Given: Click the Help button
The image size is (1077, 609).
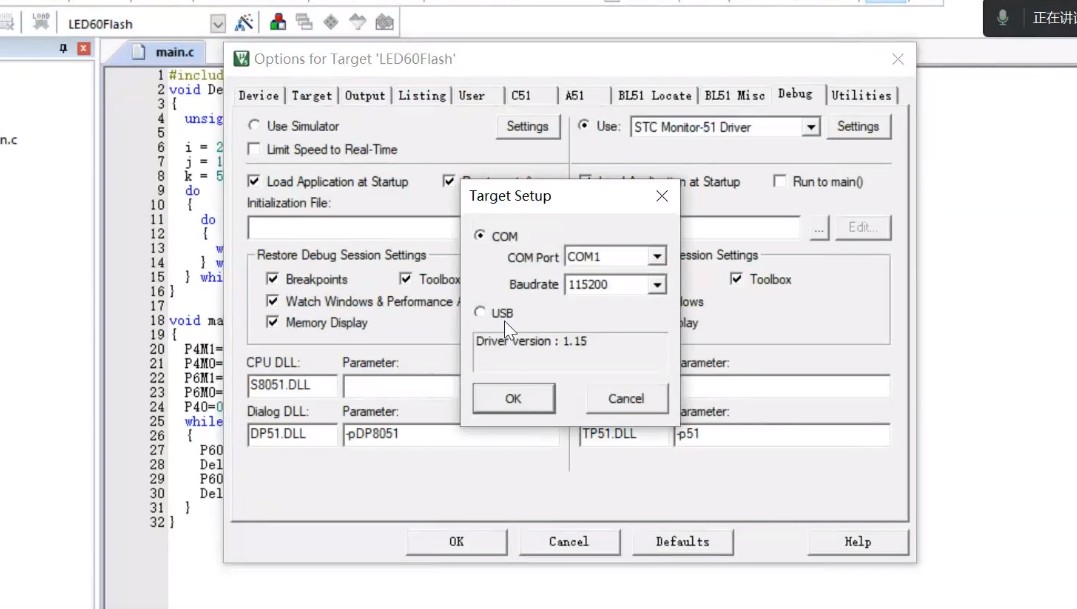Looking at the screenshot, I should (858, 542).
